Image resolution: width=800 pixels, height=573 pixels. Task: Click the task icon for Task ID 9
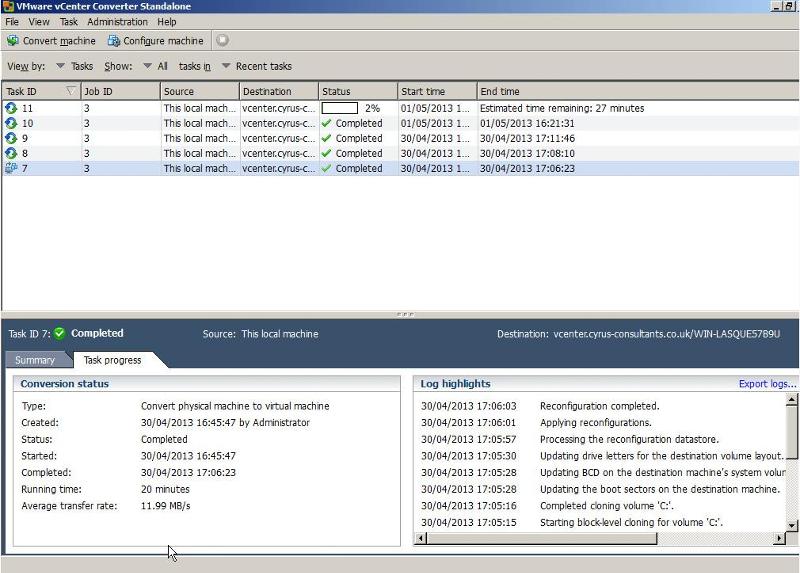(x=11, y=138)
